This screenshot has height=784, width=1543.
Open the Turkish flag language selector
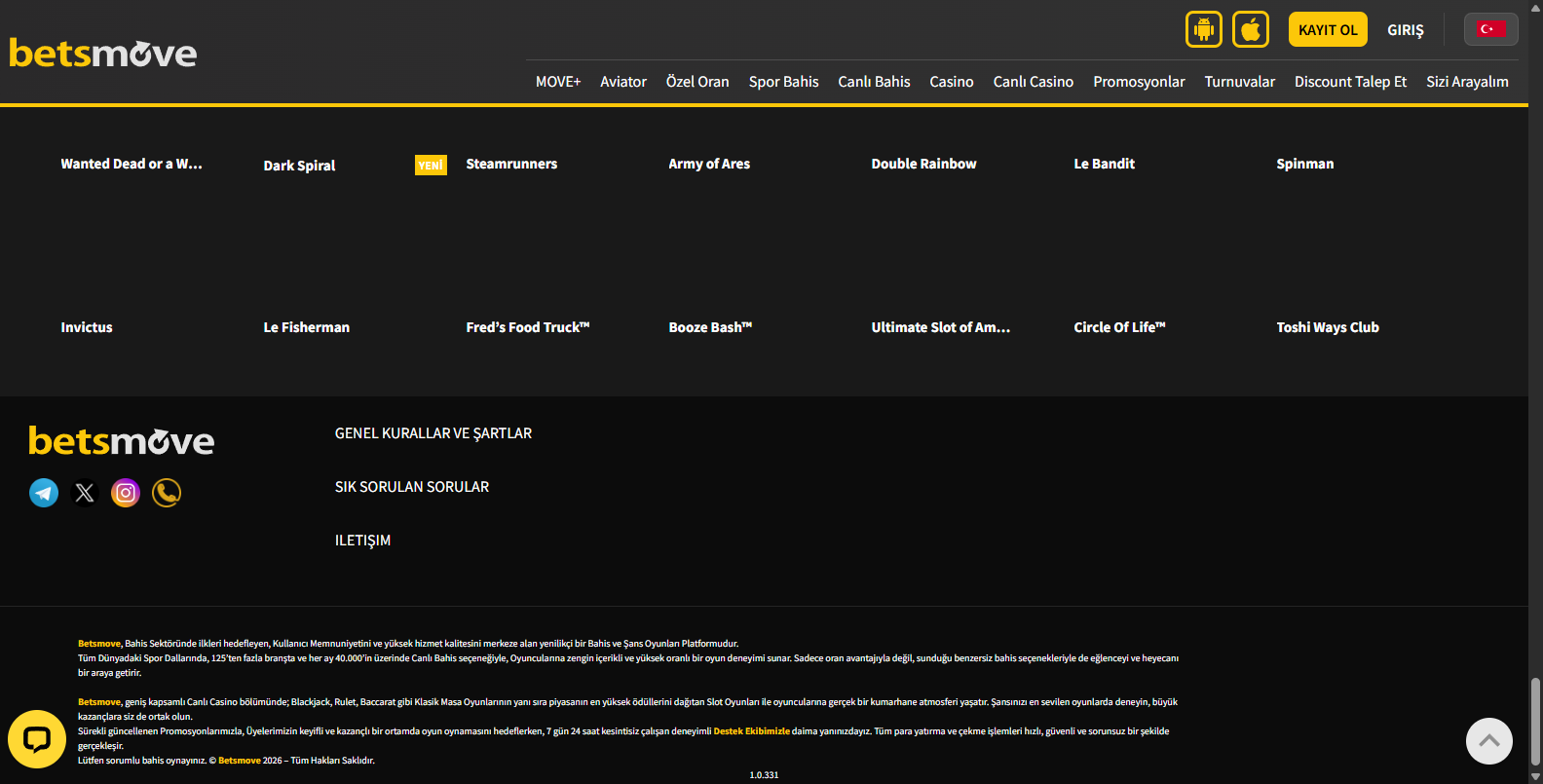click(x=1489, y=29)
